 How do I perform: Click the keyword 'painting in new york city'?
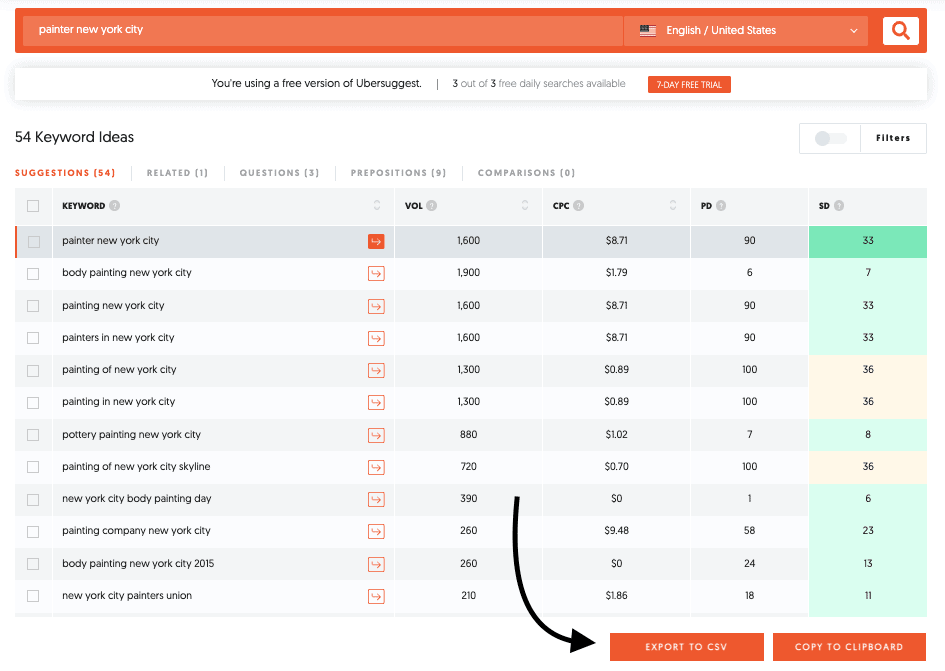[x=119, y=402]
